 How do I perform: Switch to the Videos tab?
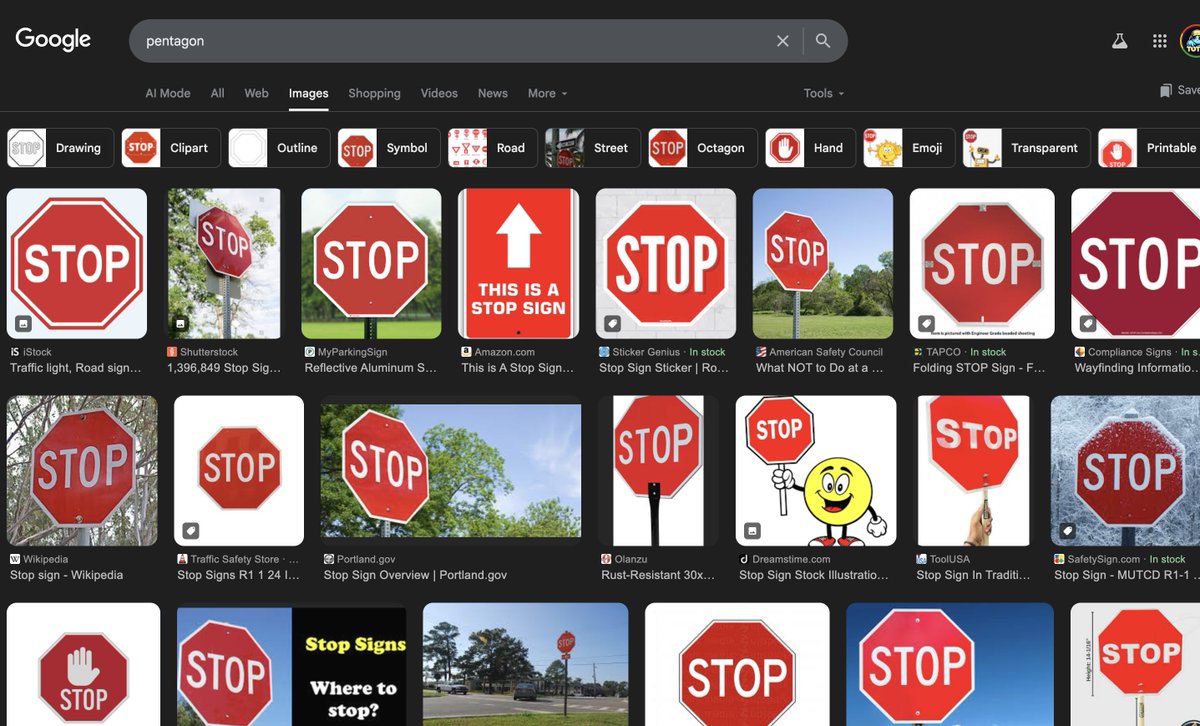[439, 93]
